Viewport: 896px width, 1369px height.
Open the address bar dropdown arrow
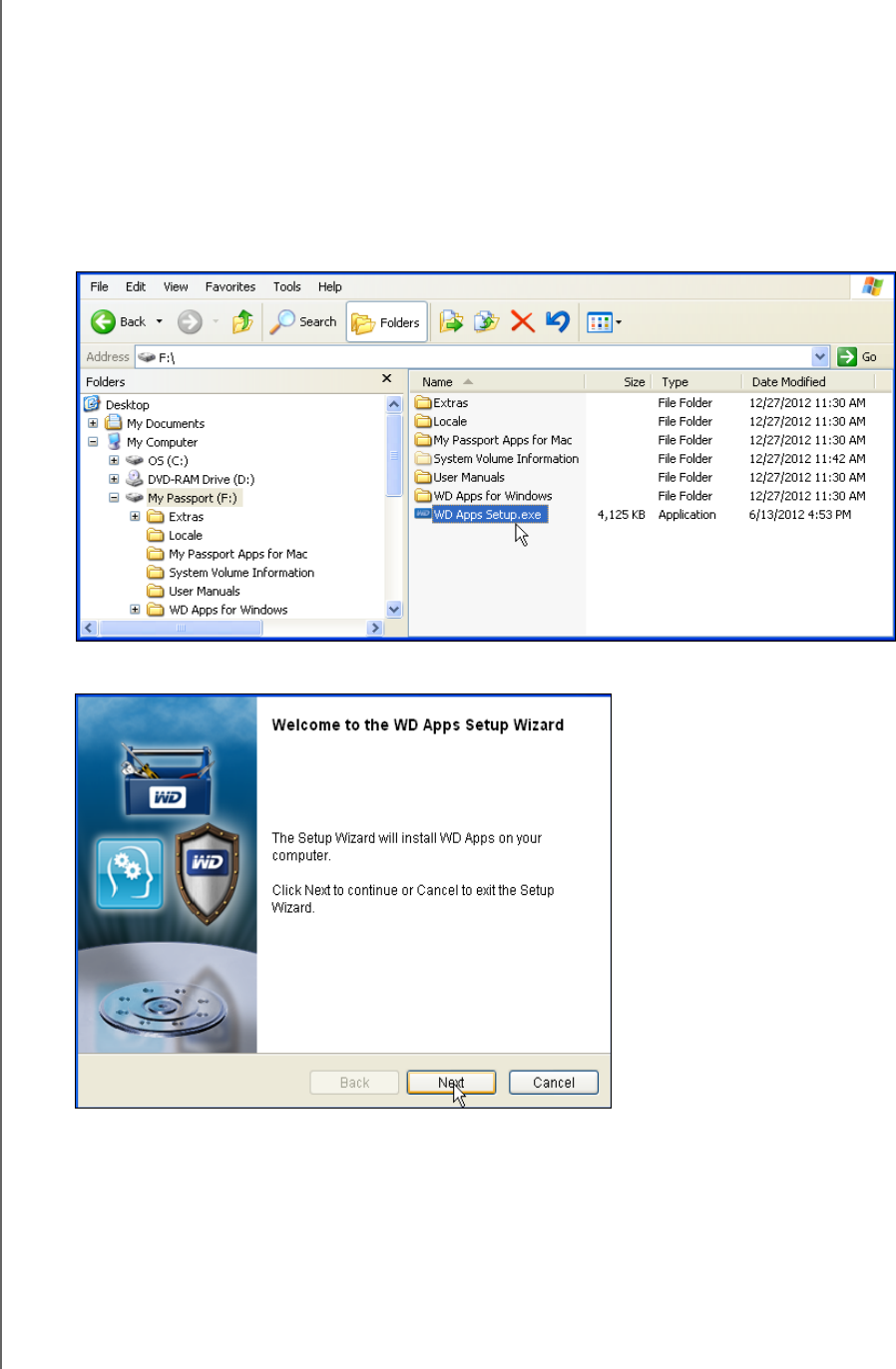point(820,357)
